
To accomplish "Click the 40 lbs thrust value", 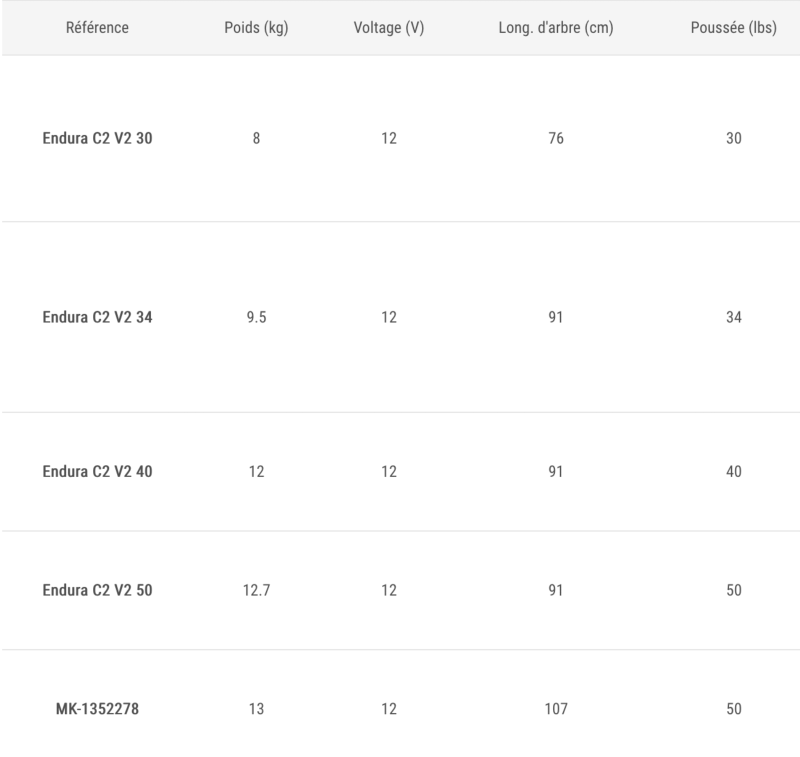I will (x=734, y=471).
